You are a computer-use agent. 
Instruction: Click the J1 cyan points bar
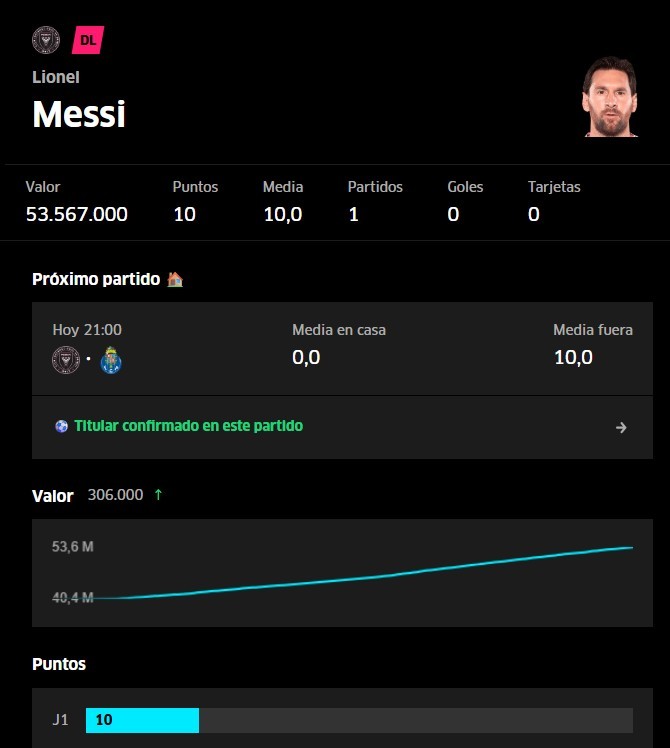[x=142, y=720]
